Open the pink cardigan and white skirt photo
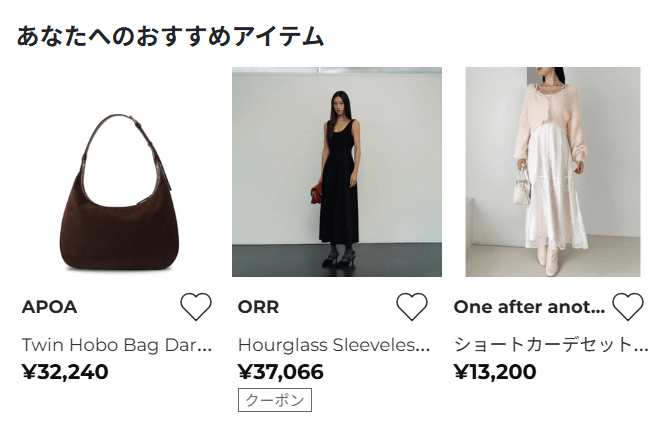This screenshot has height=421, width=666. pyautogui.click(x=553, y=172)
